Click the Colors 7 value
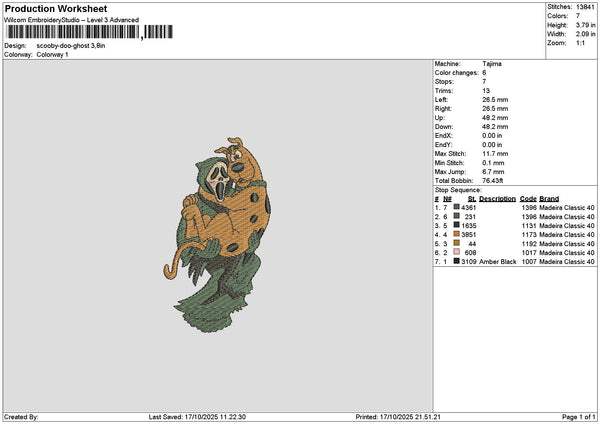 [577, 16]
